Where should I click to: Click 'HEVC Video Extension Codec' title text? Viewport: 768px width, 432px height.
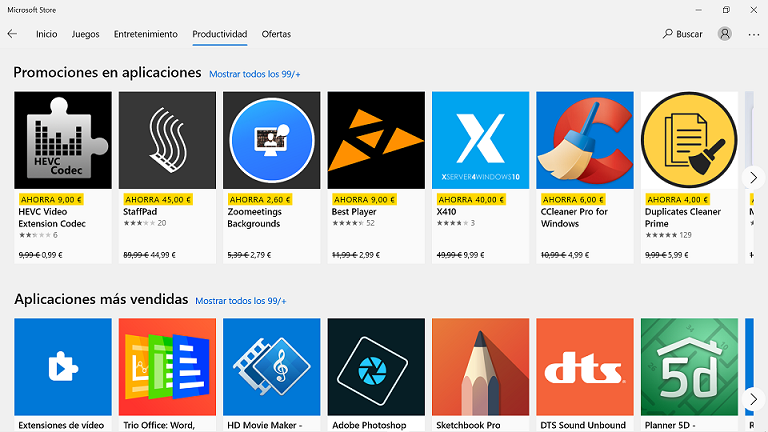tap(52, 217)
